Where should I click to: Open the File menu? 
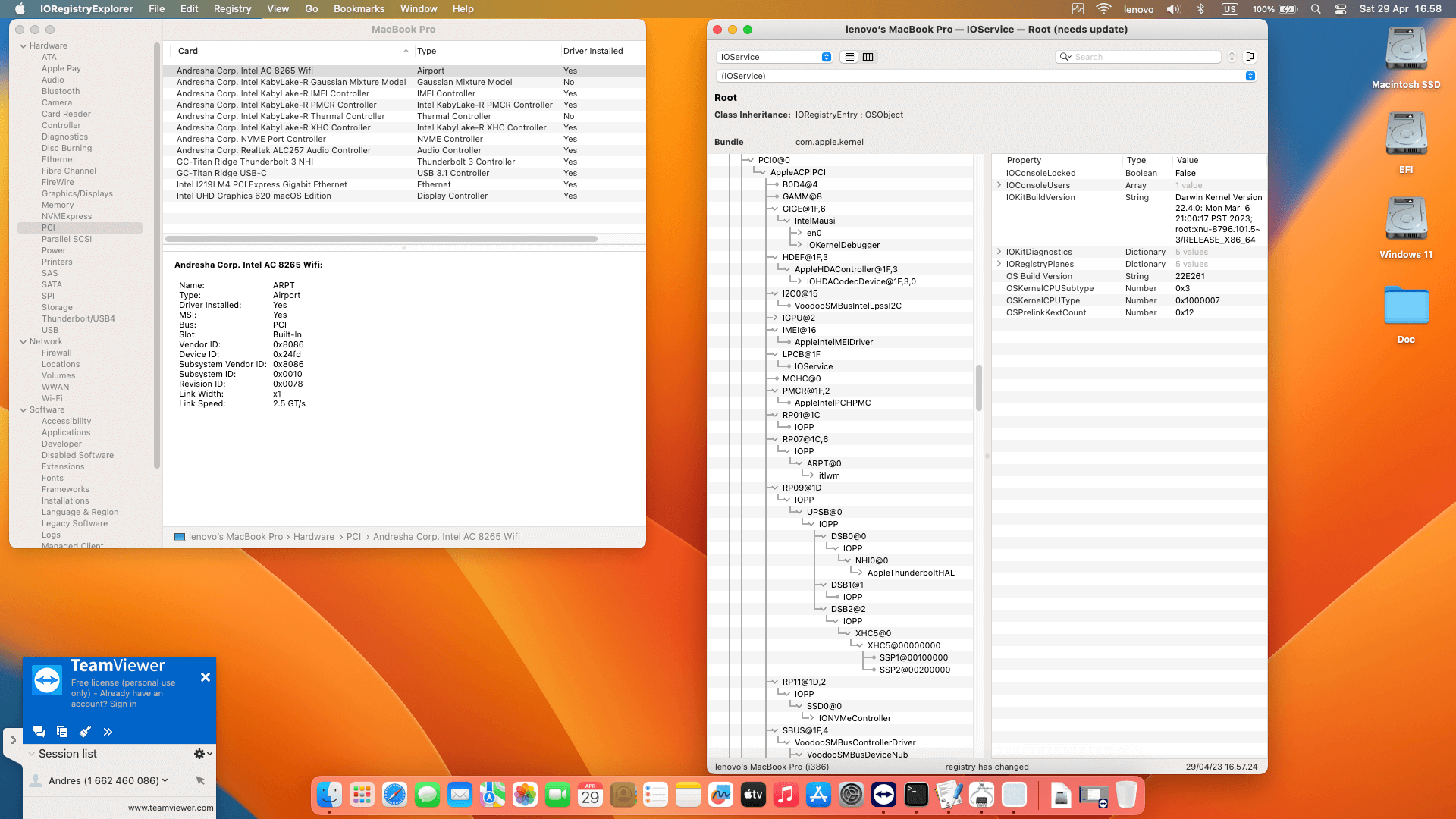coord(157,9)
